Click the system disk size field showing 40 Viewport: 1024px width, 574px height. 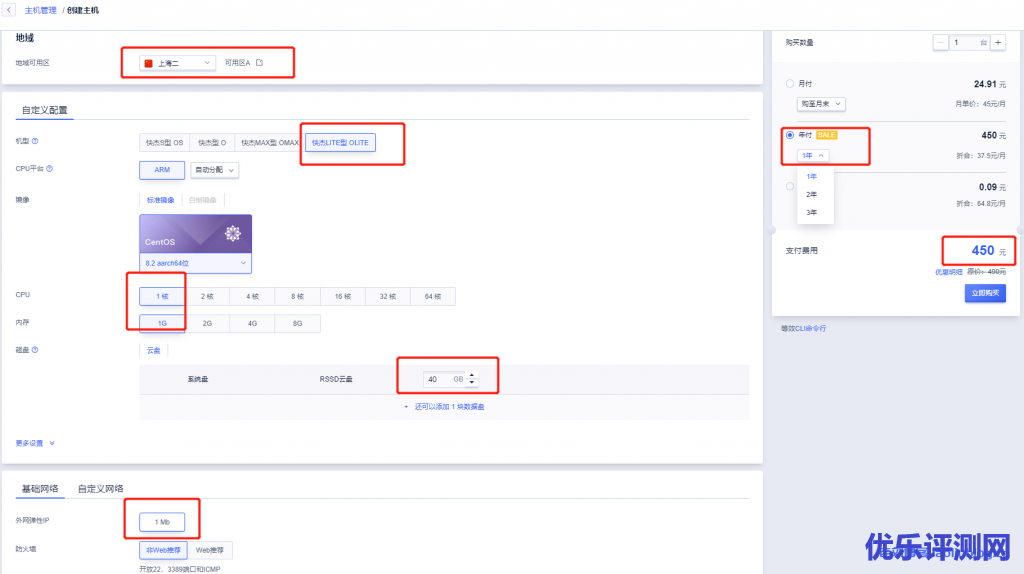(444, 379)
